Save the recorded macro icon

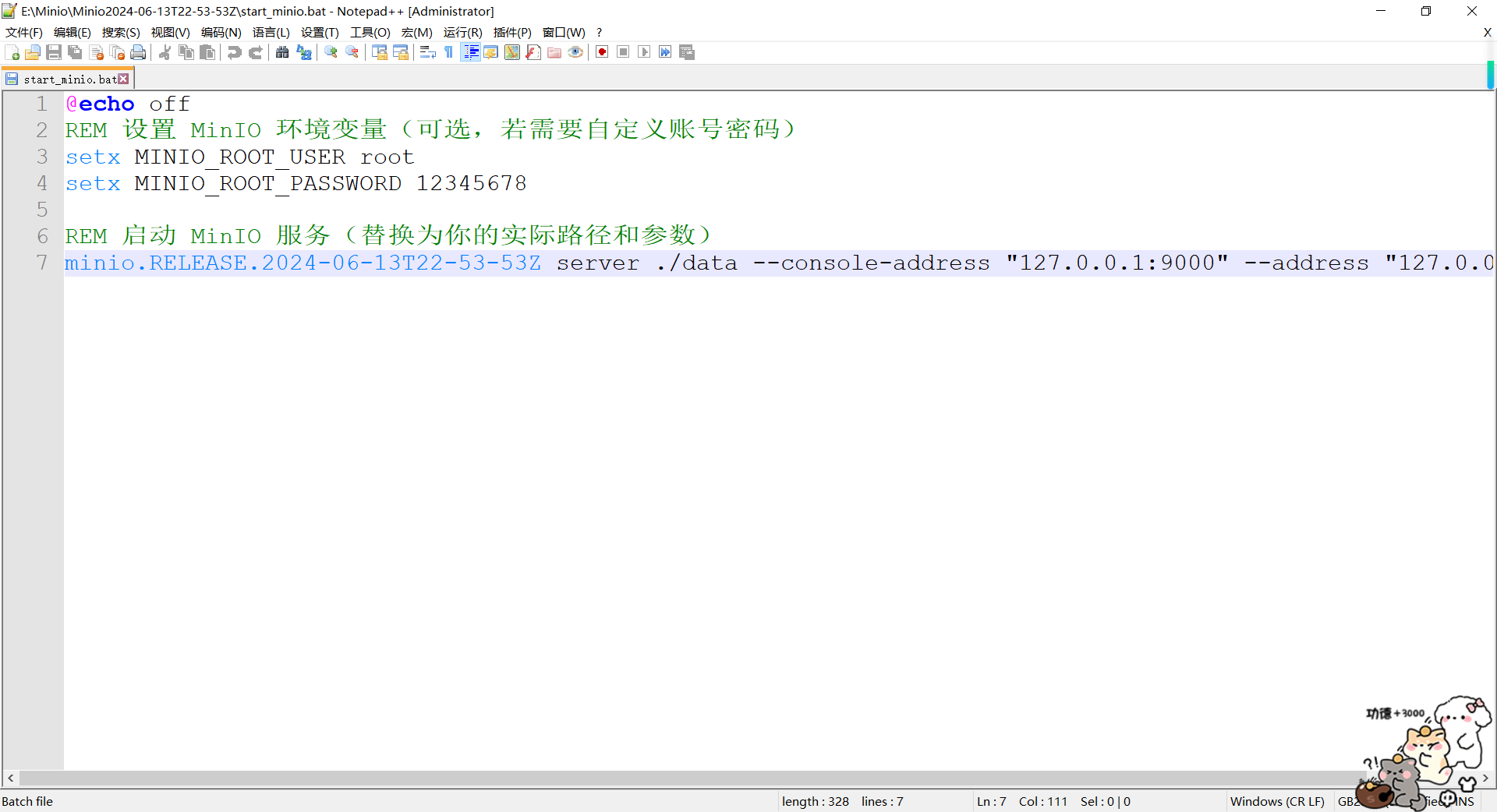tap(687, 52)
